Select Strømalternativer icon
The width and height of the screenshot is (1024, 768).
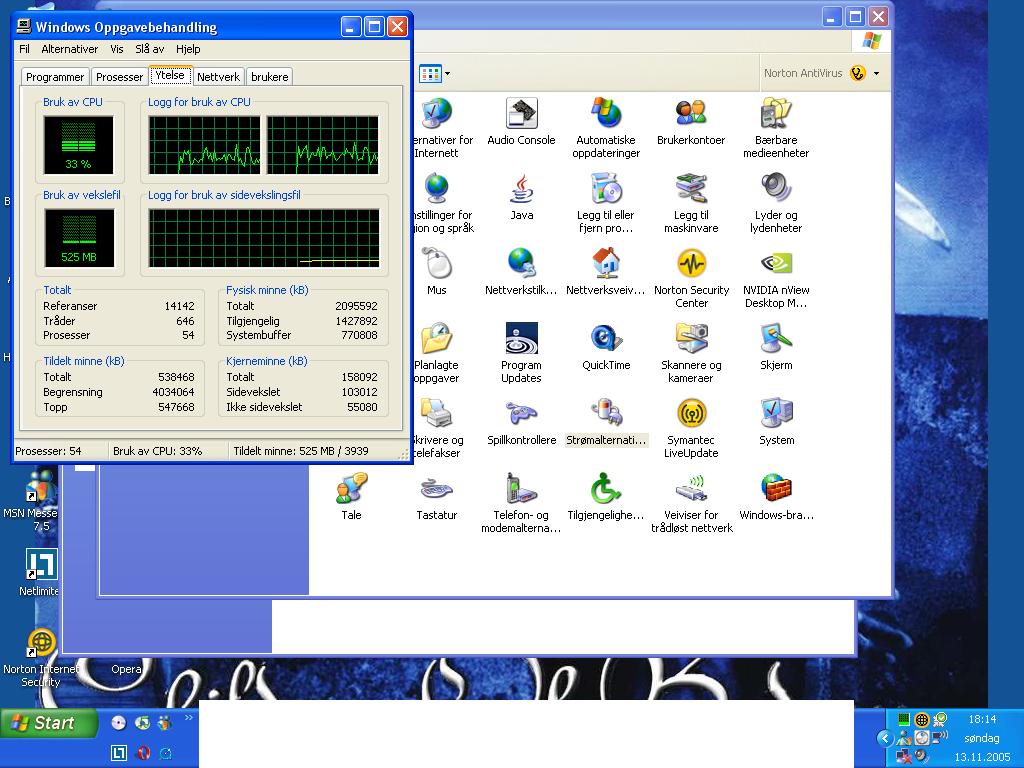(606, 423)
